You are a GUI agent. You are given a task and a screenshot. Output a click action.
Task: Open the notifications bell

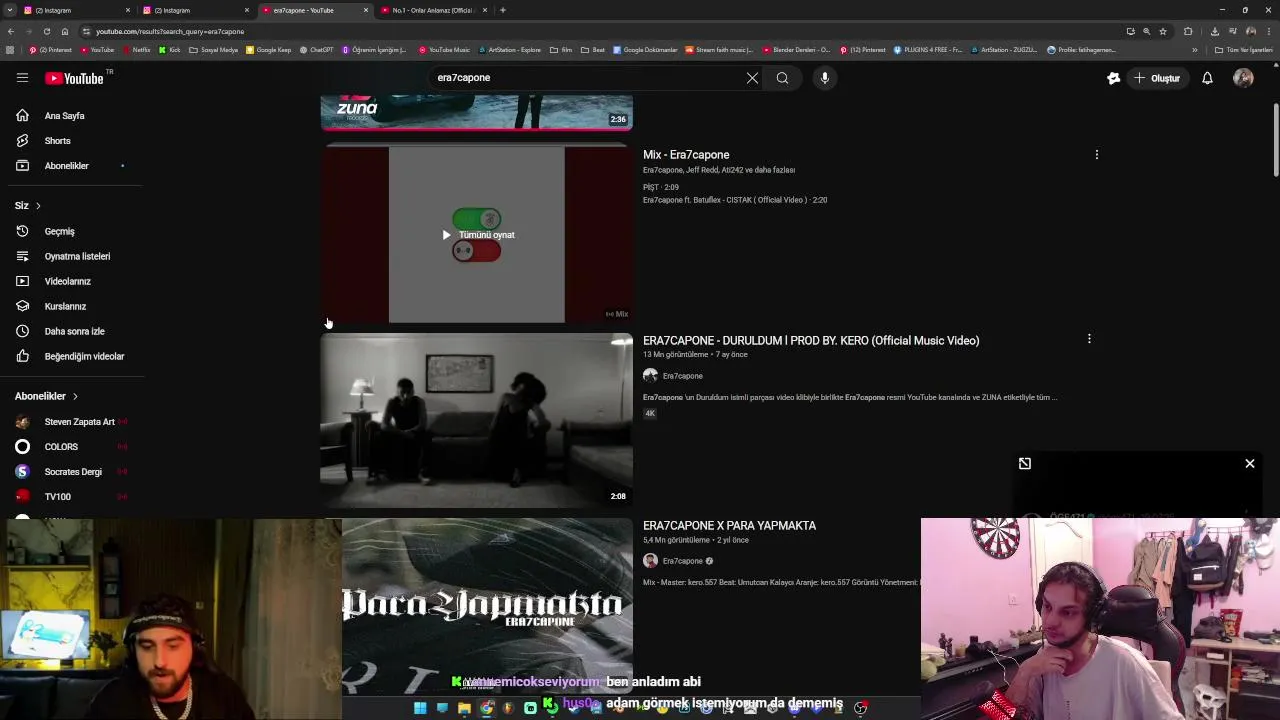coord(1207,78)
